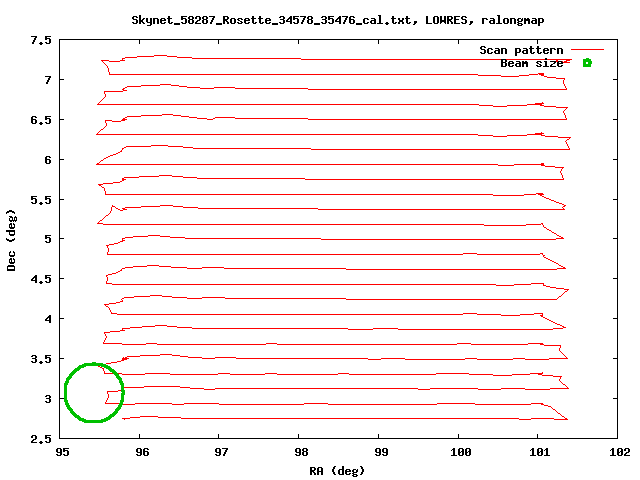Click the y-axis tick label 5.5

[x=41, y=200]
